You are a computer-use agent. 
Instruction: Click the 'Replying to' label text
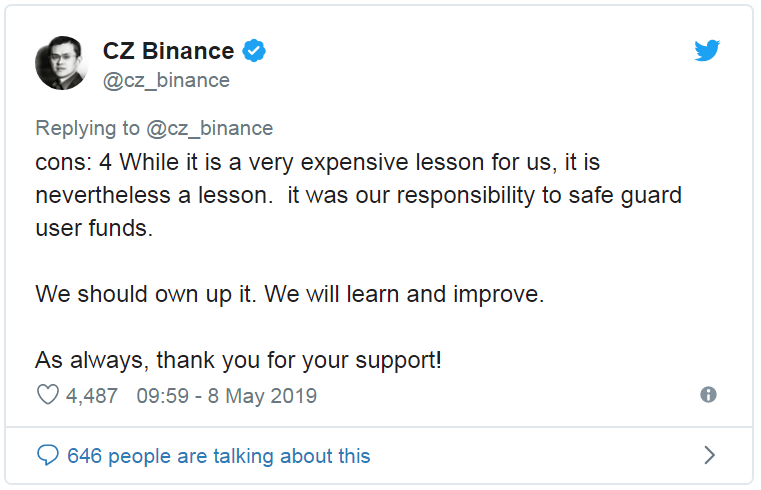88,128
